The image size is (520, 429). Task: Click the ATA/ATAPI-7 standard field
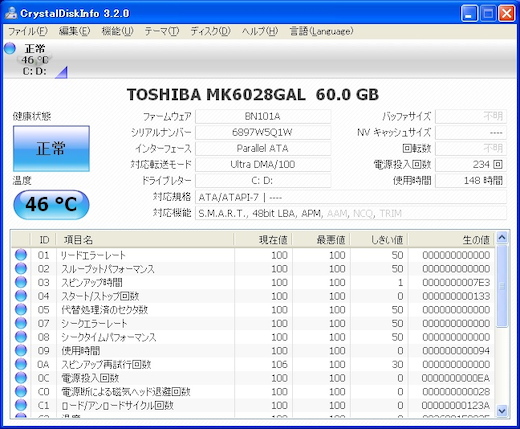(x=351, y=197)
